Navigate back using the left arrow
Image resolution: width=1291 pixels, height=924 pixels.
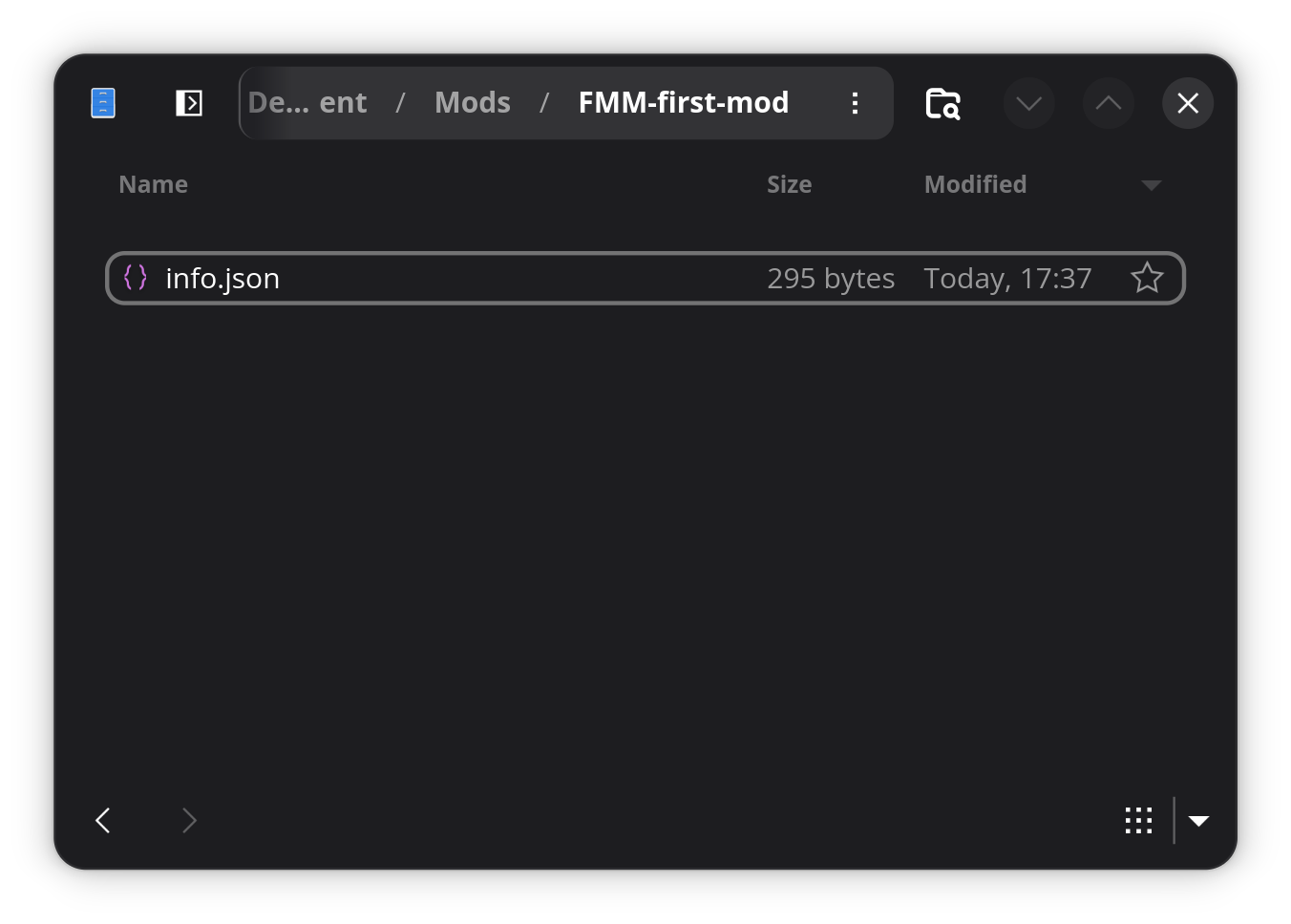click(103, 820)
